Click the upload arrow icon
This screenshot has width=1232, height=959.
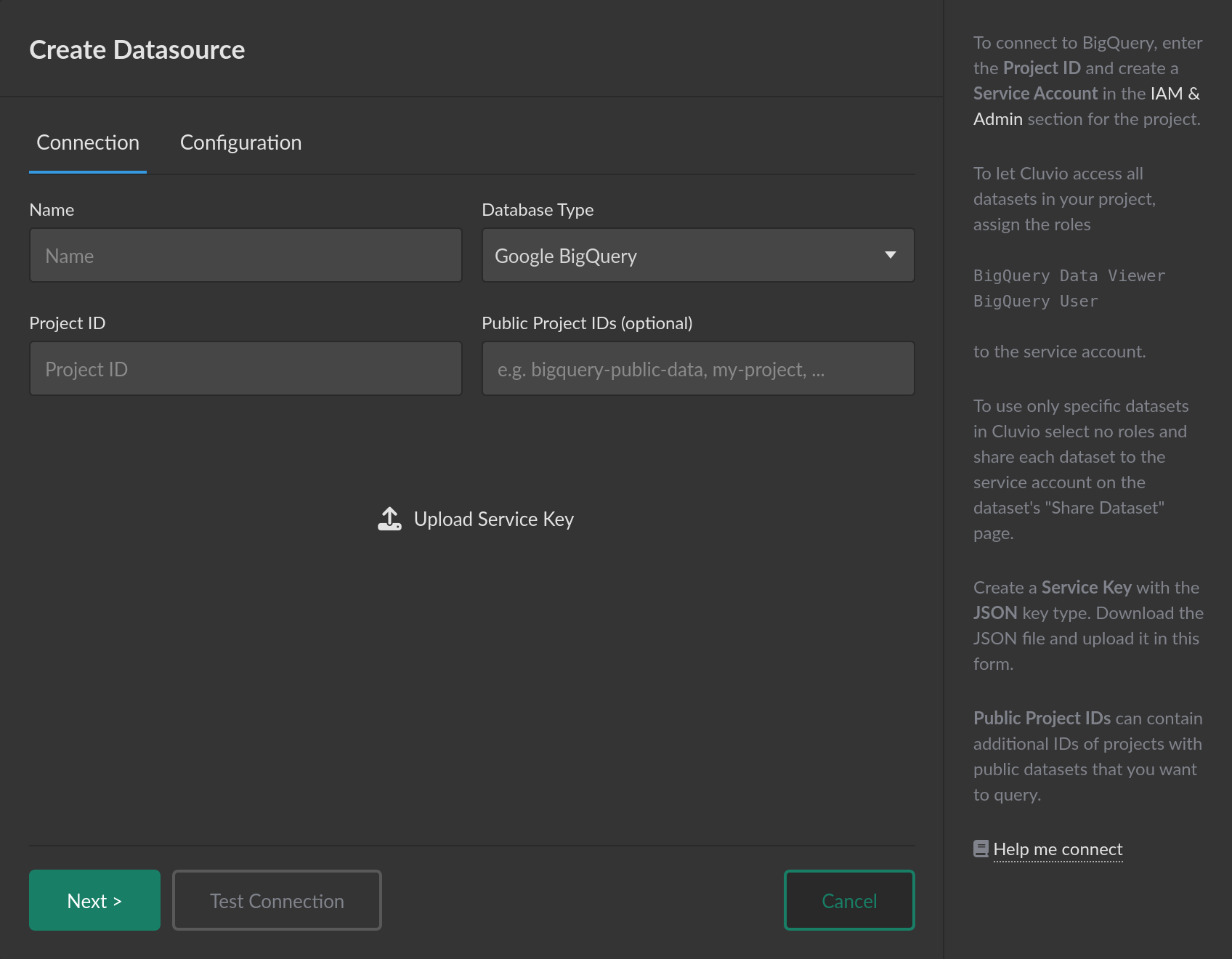point(389,519)
